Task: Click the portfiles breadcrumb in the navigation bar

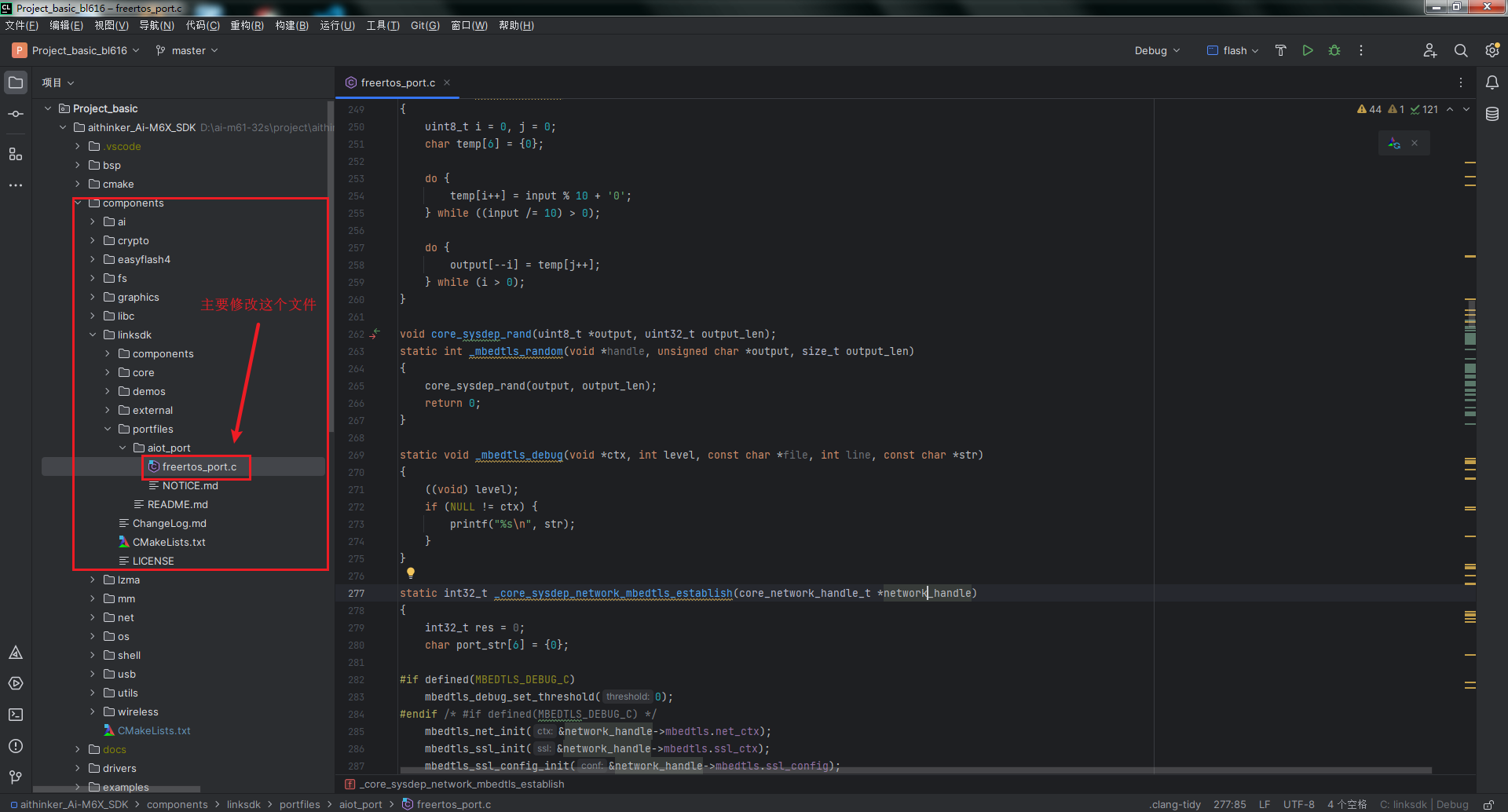Action: [x=299, y=804]
